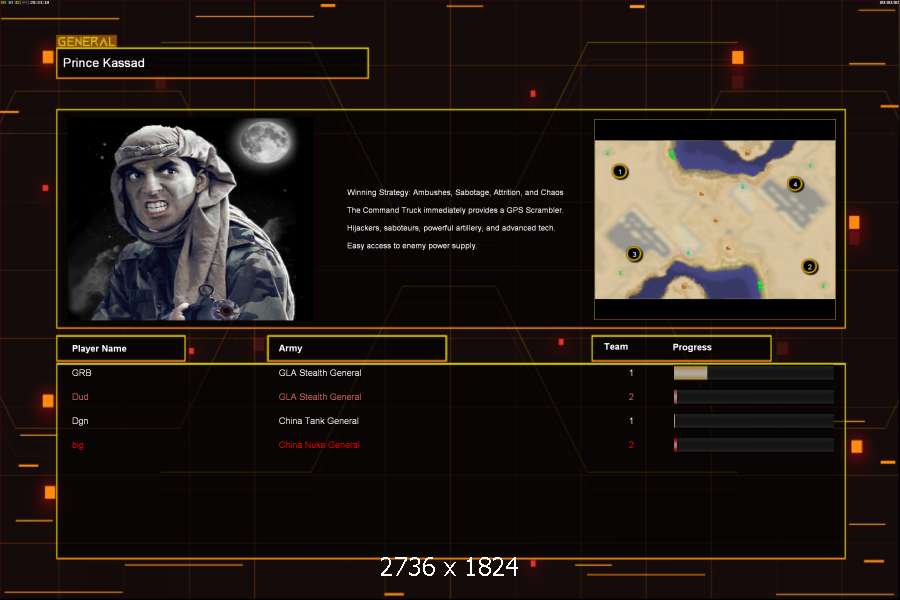This screenshot has height=600, width=900.
Task: Select start position marker 3 on minimap
Action: pyautogui.click(x=633, y=254)
